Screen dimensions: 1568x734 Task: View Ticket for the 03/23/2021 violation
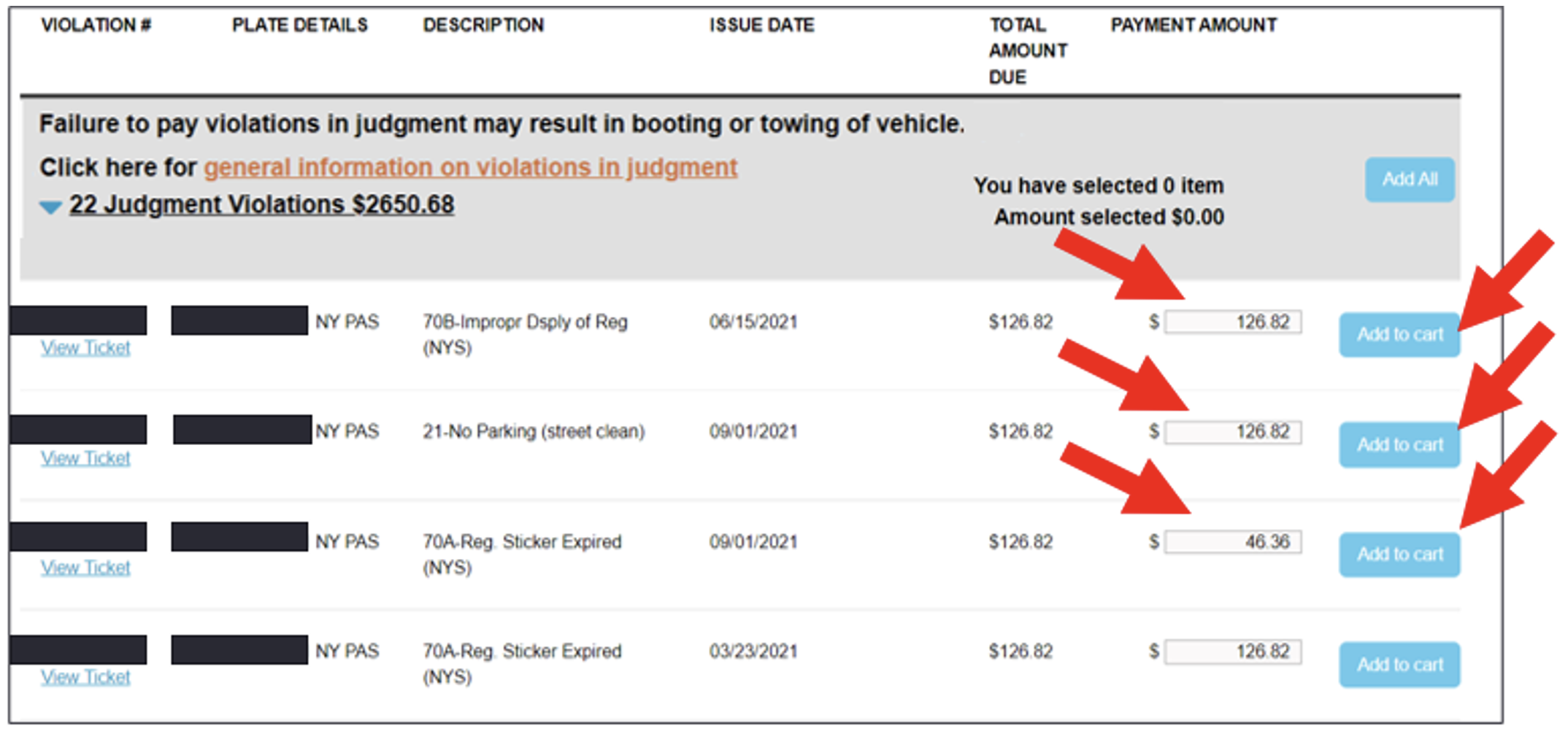click(85, 677)
